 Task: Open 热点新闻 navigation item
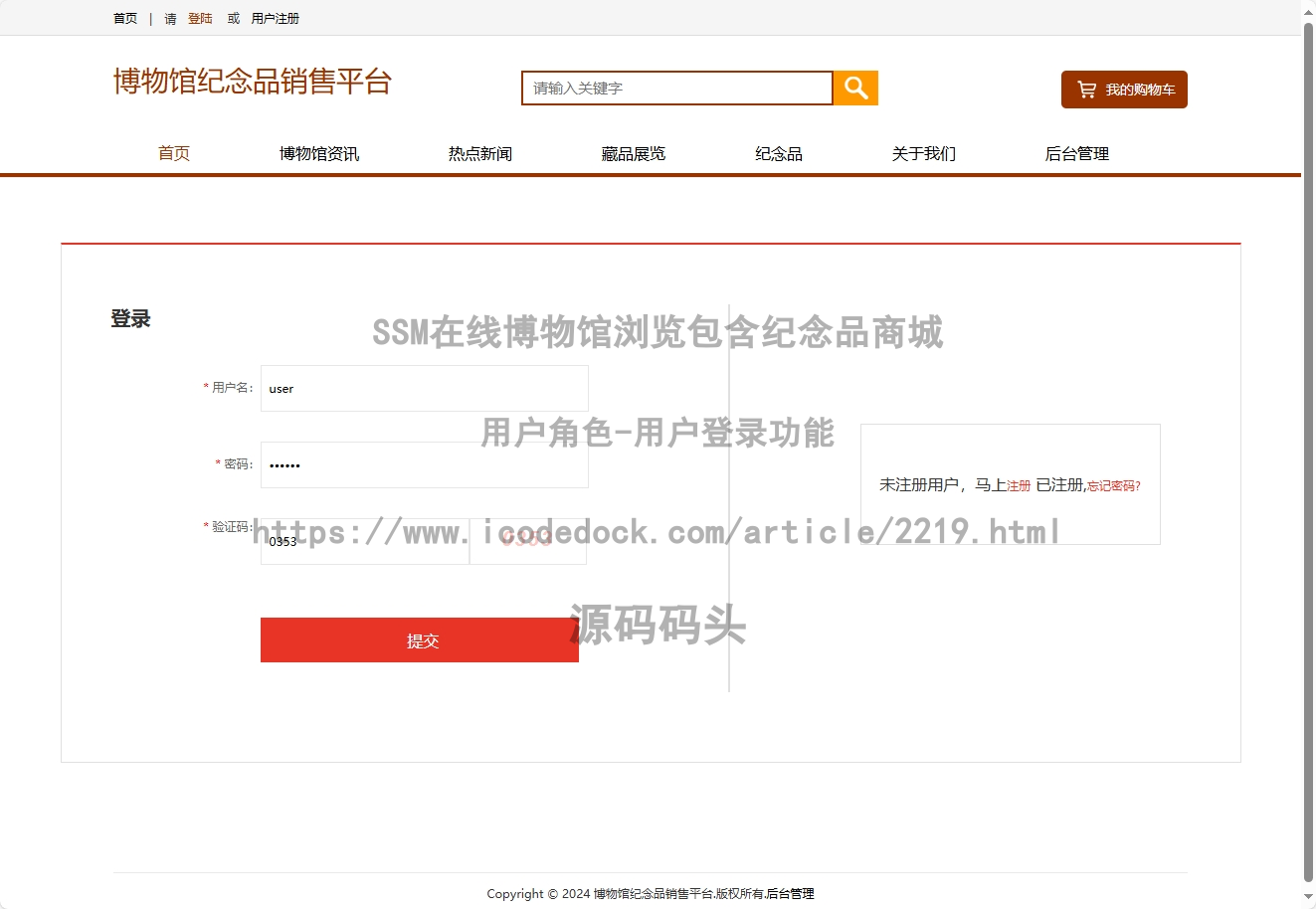(480, 153)
